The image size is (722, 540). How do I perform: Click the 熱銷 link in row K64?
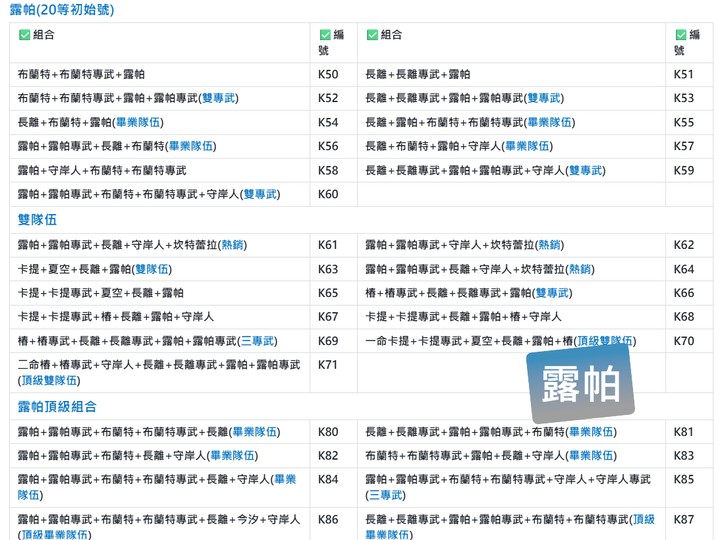pyautogui.click(x=580, y=269)
